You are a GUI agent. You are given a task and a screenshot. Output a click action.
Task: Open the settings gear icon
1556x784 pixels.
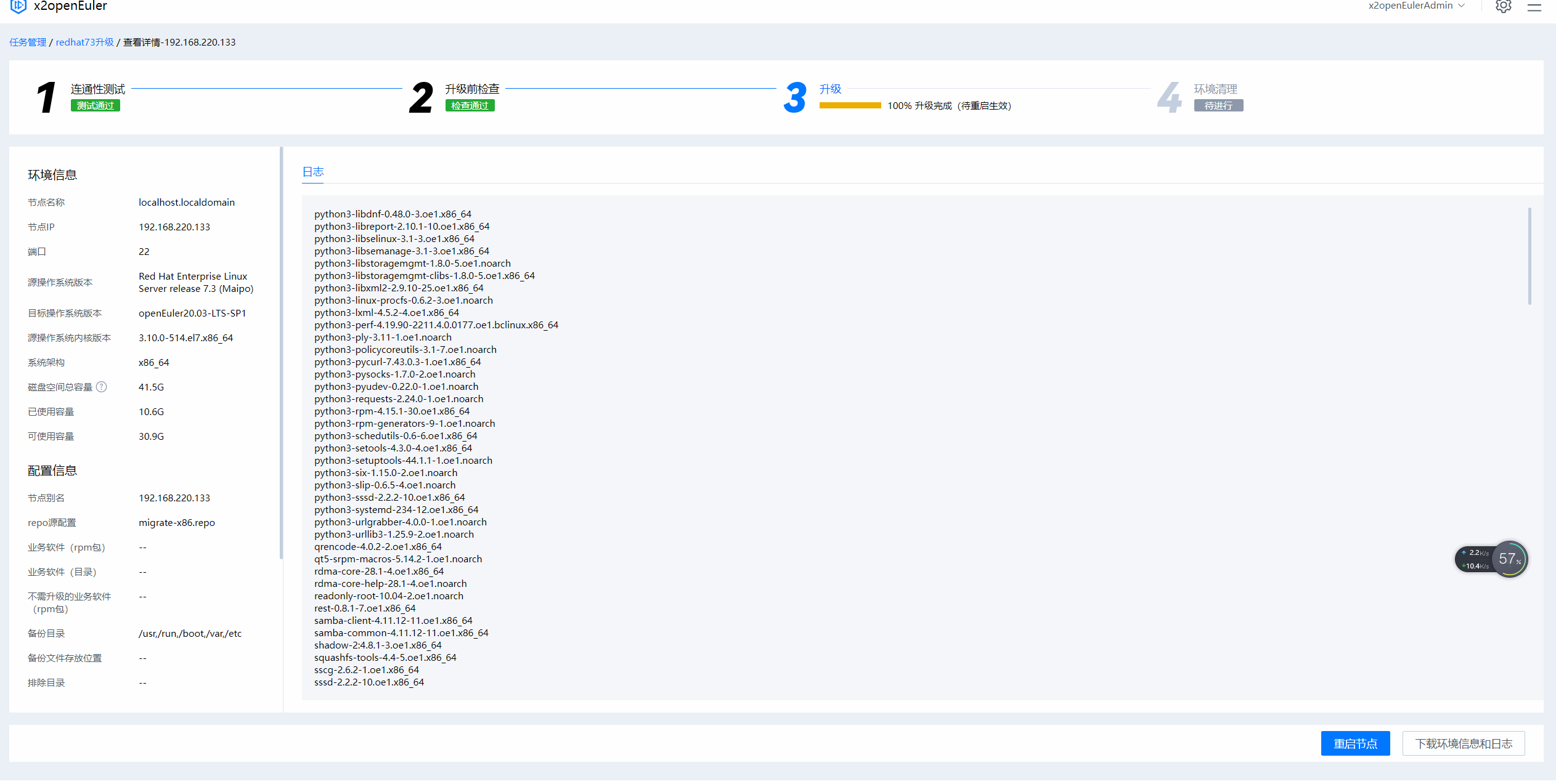click(x=1503, y=6)
